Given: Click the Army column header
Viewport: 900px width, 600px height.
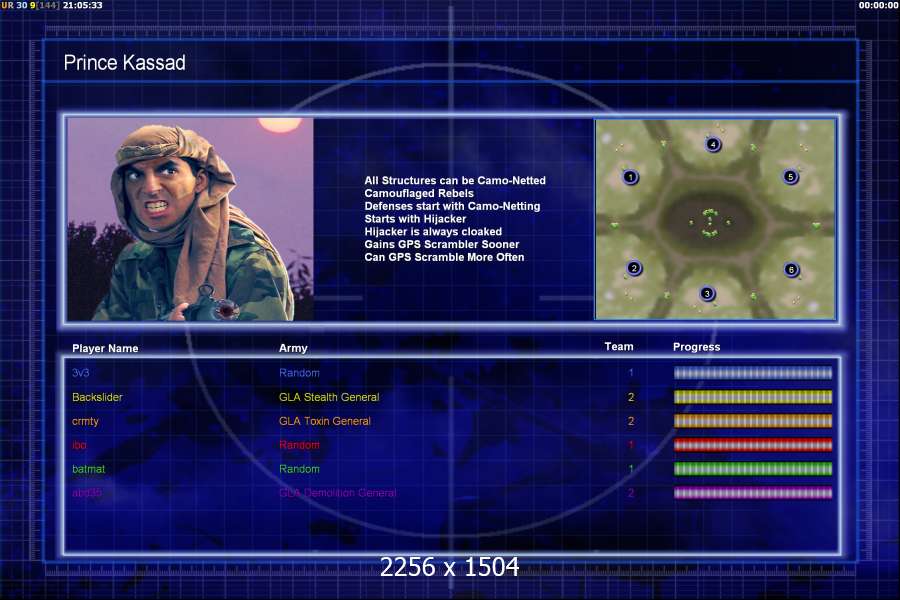Looking at the screenshot, I should pos(293,348).
